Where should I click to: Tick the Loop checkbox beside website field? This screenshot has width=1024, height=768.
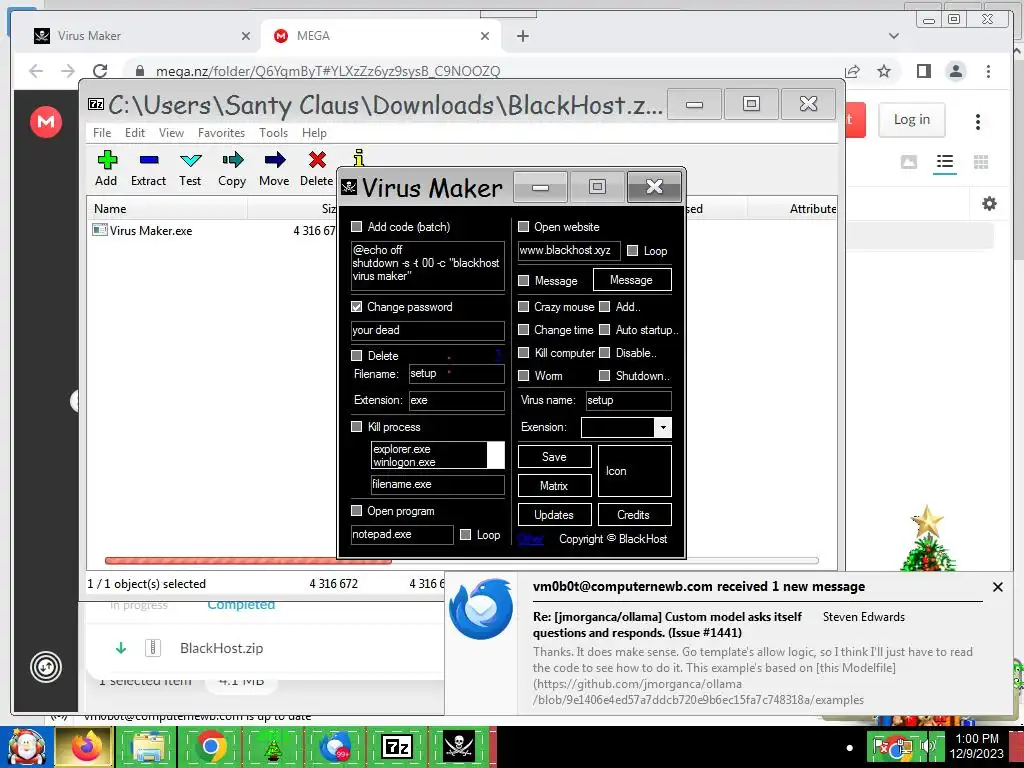point(632,250)
